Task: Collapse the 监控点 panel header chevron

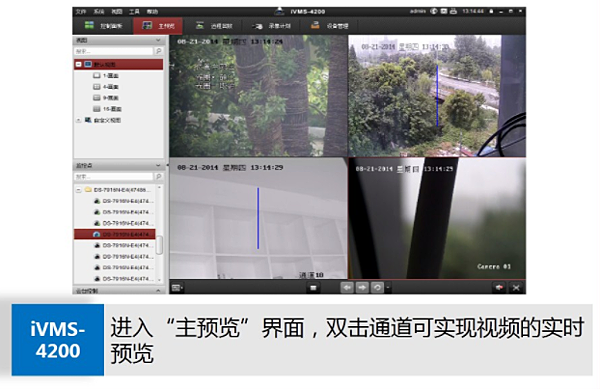Action: pyautogui.click(x=158, y=166)
